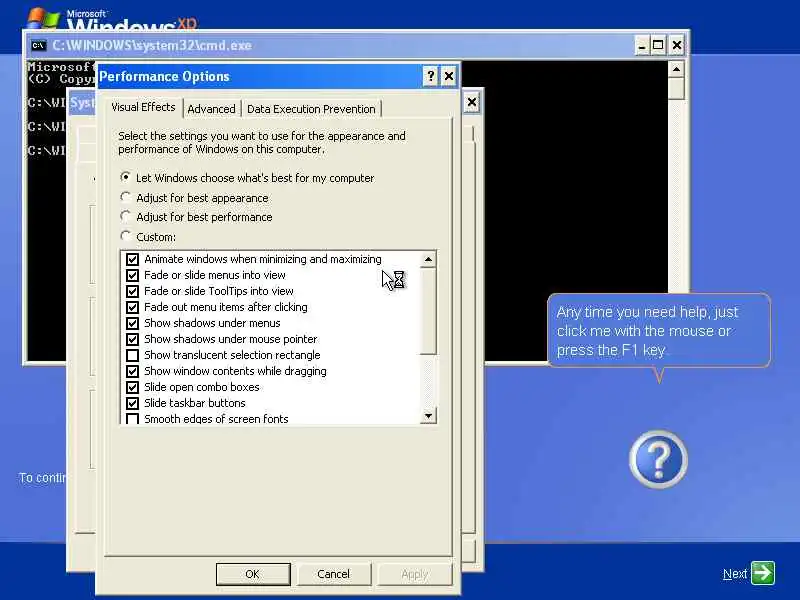
Task: Close the System Properties window behind
Action: point(472,103)
